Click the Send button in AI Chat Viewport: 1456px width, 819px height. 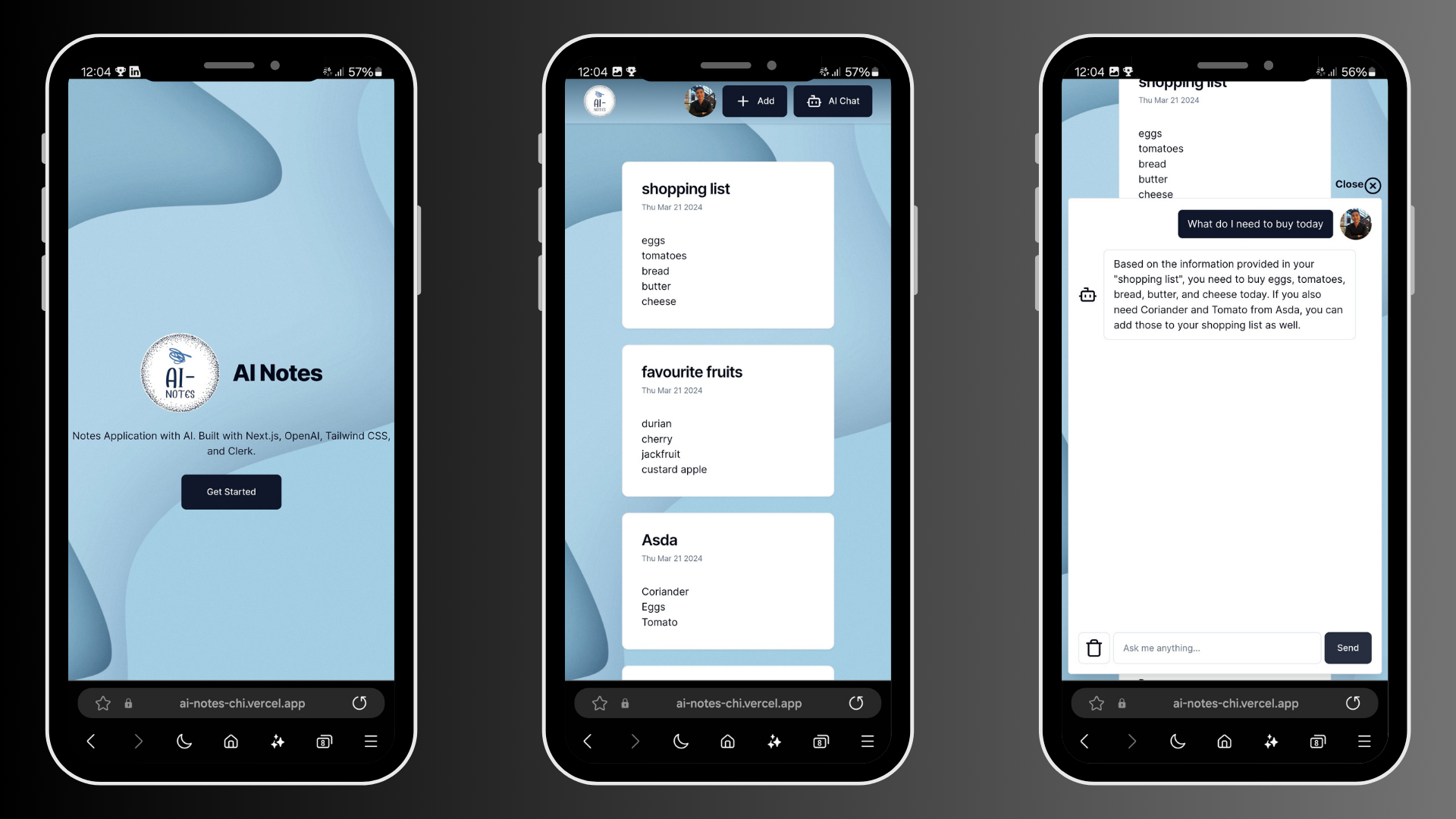(1348, 647)
